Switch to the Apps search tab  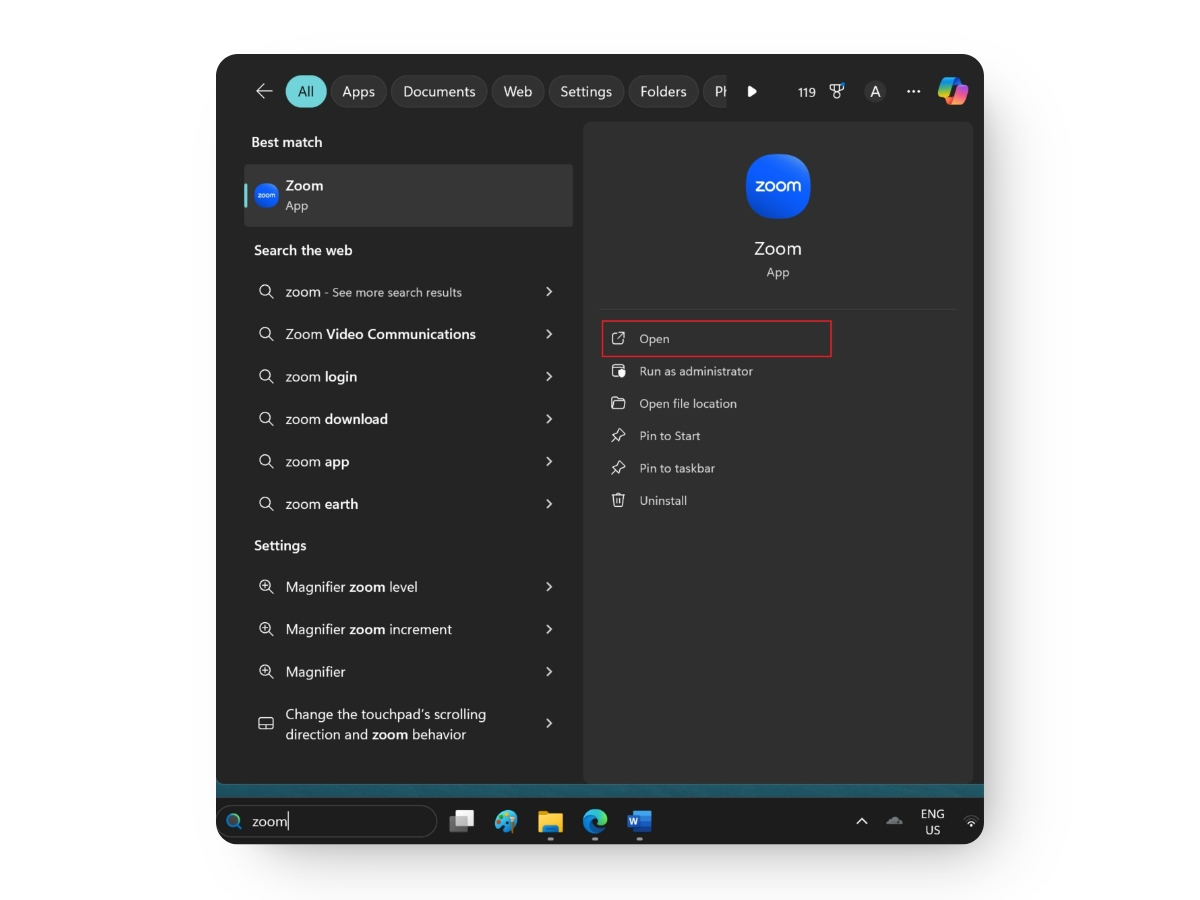358,91
